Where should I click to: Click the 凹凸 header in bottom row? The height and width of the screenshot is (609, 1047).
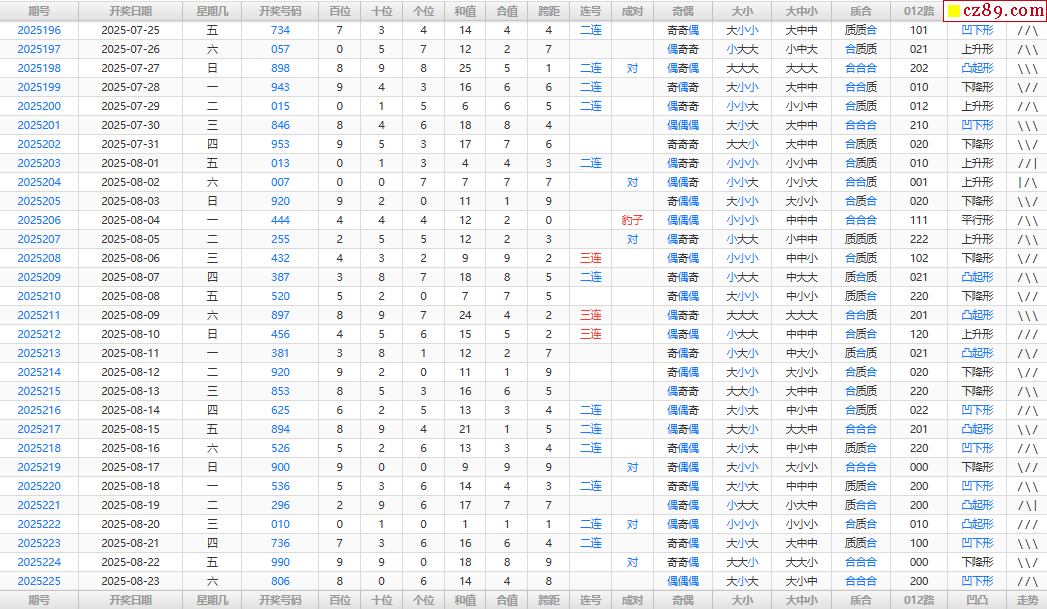(977, 600)
